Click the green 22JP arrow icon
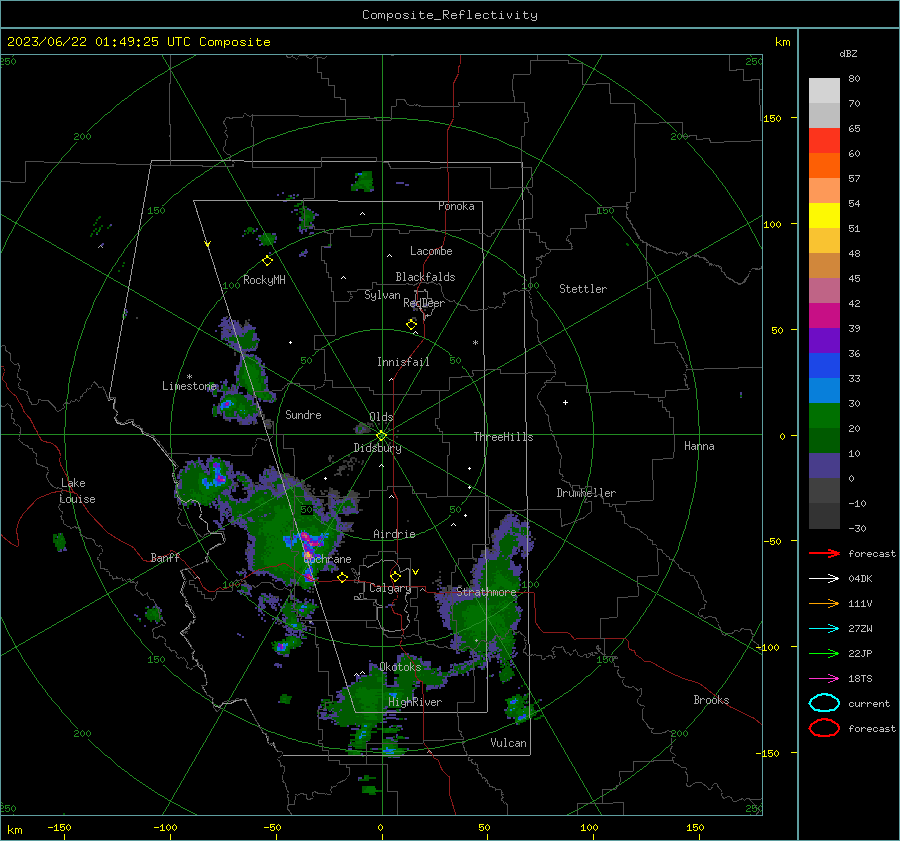Screen dimensions: 900x841 coord(824,653)
